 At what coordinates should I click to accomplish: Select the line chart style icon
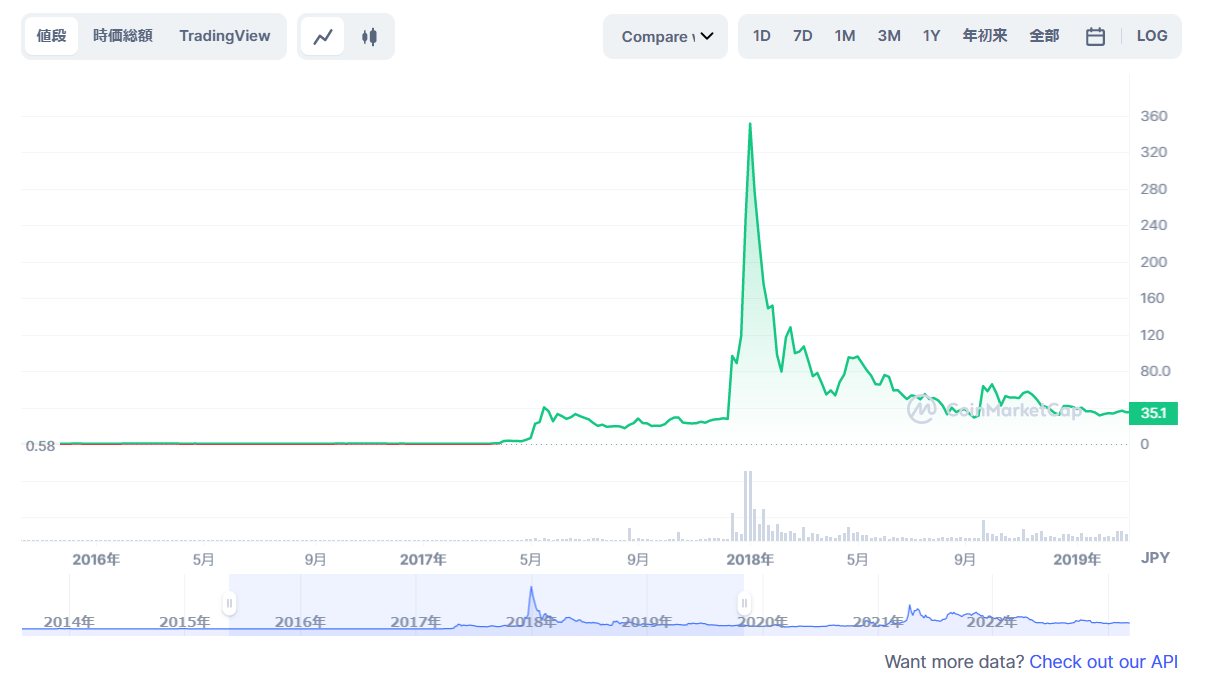(x=322, y=35)
